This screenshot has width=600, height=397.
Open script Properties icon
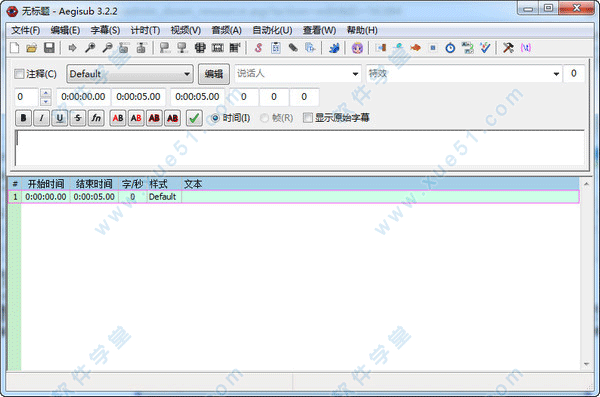click(276, 48)
